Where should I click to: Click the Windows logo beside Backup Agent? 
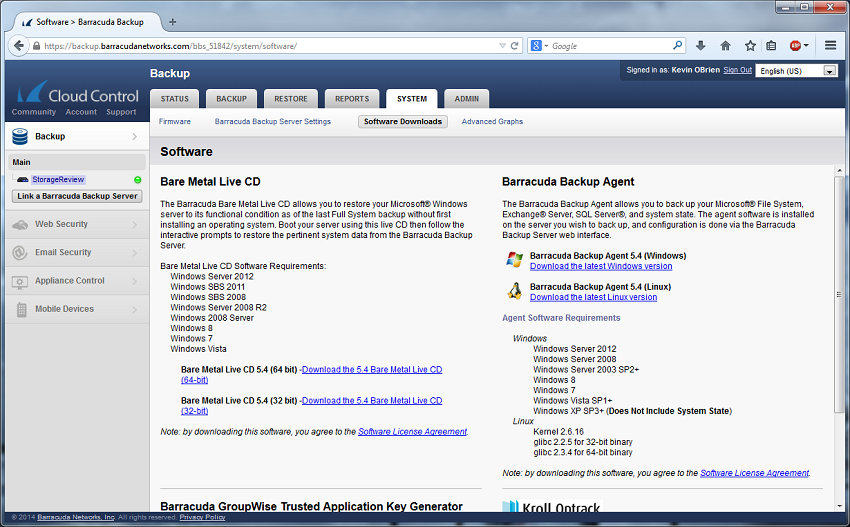pos(514,260)
